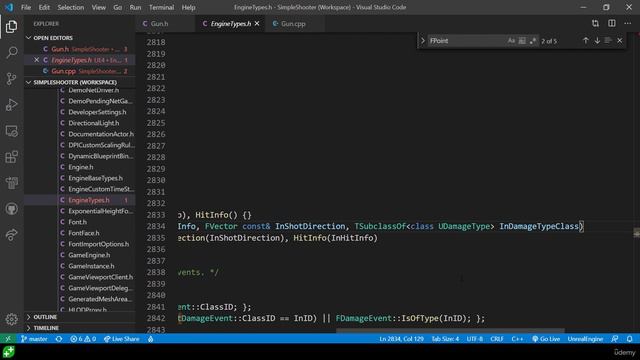Open the View menu
The image size is (640, 360).
(98, 7)
